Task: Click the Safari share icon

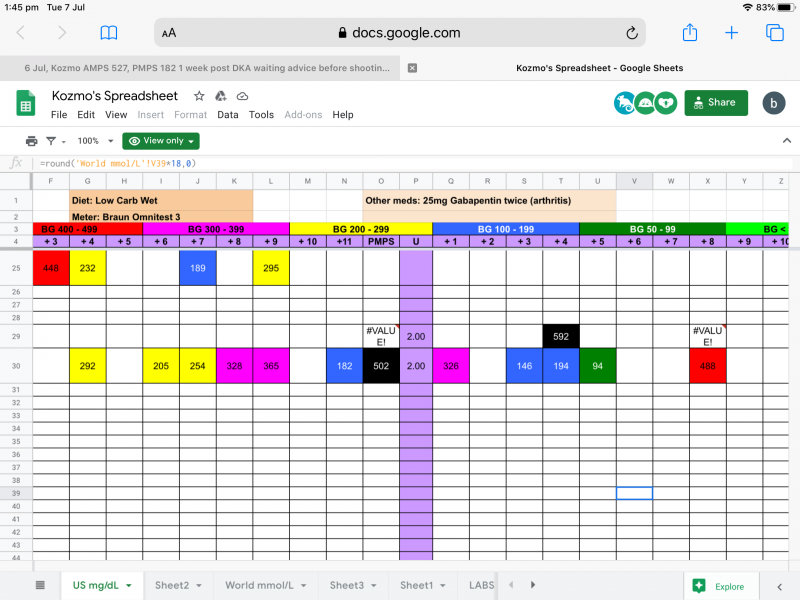Action: [x=689, y=33]
